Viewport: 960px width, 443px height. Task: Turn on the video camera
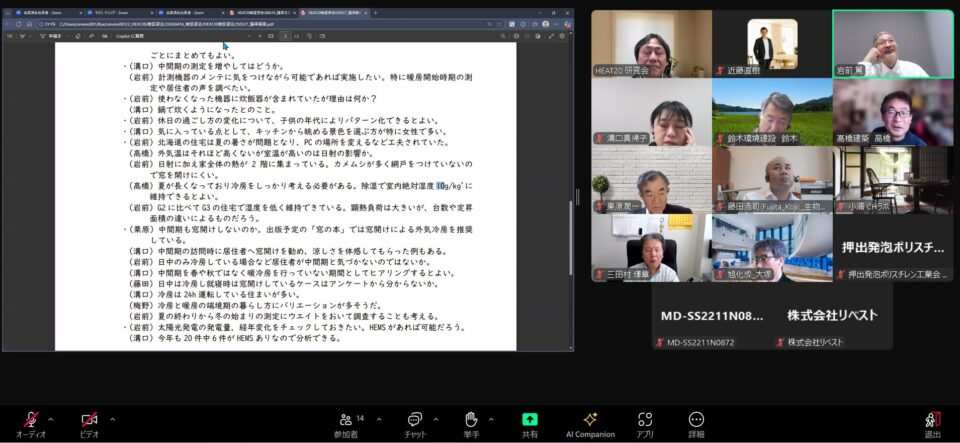[x=89, y=419]
